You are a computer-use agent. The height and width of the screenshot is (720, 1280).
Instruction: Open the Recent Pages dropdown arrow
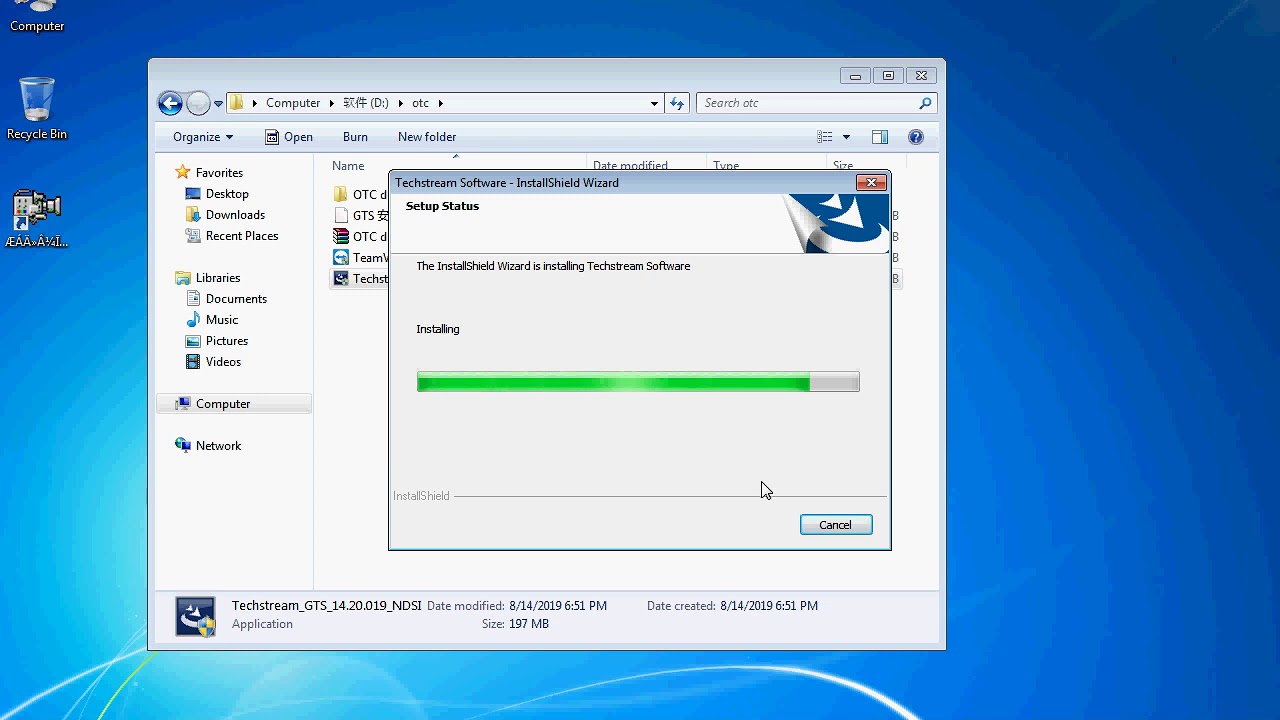(x=218, y=104)
